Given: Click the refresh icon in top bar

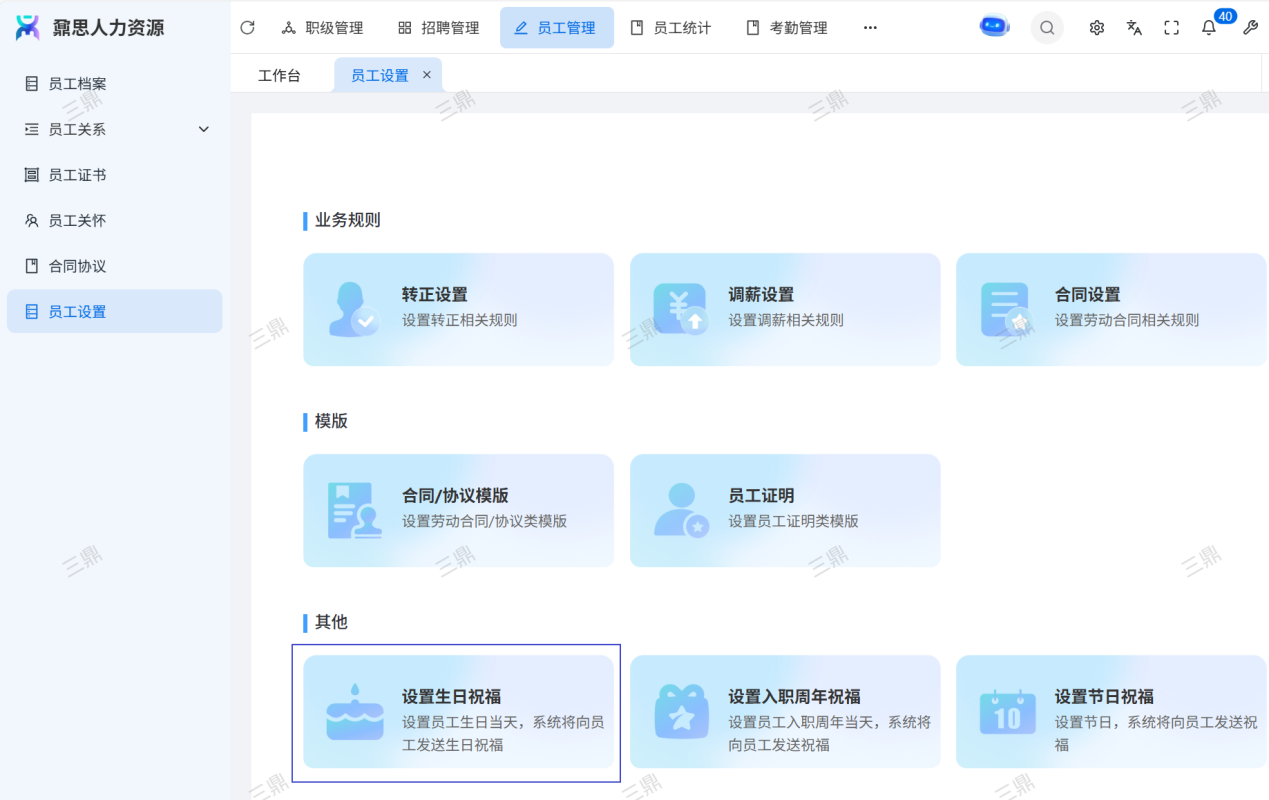Looking at the screenshot, I should point(248,28).
